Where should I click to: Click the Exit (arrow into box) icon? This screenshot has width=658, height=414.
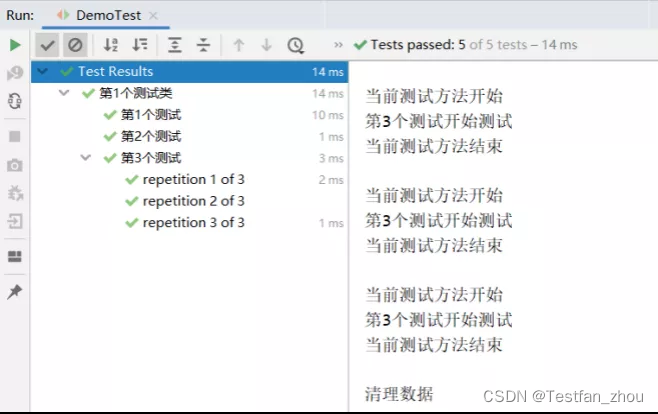pyautogui.click(x=15, y=221)
